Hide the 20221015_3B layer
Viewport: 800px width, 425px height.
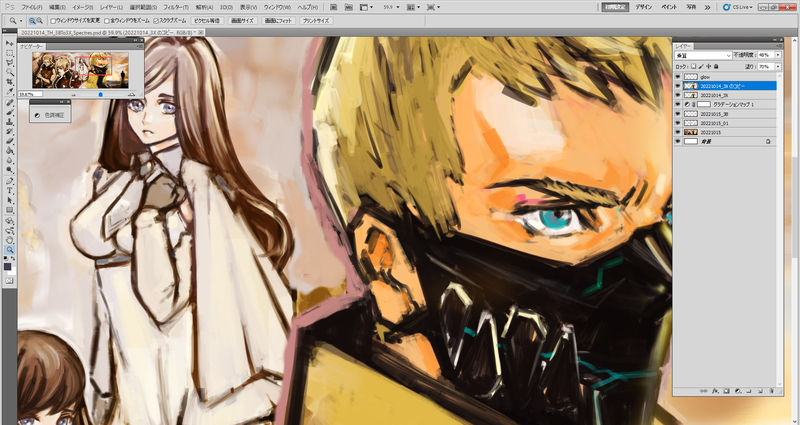[x=678, y=114]
